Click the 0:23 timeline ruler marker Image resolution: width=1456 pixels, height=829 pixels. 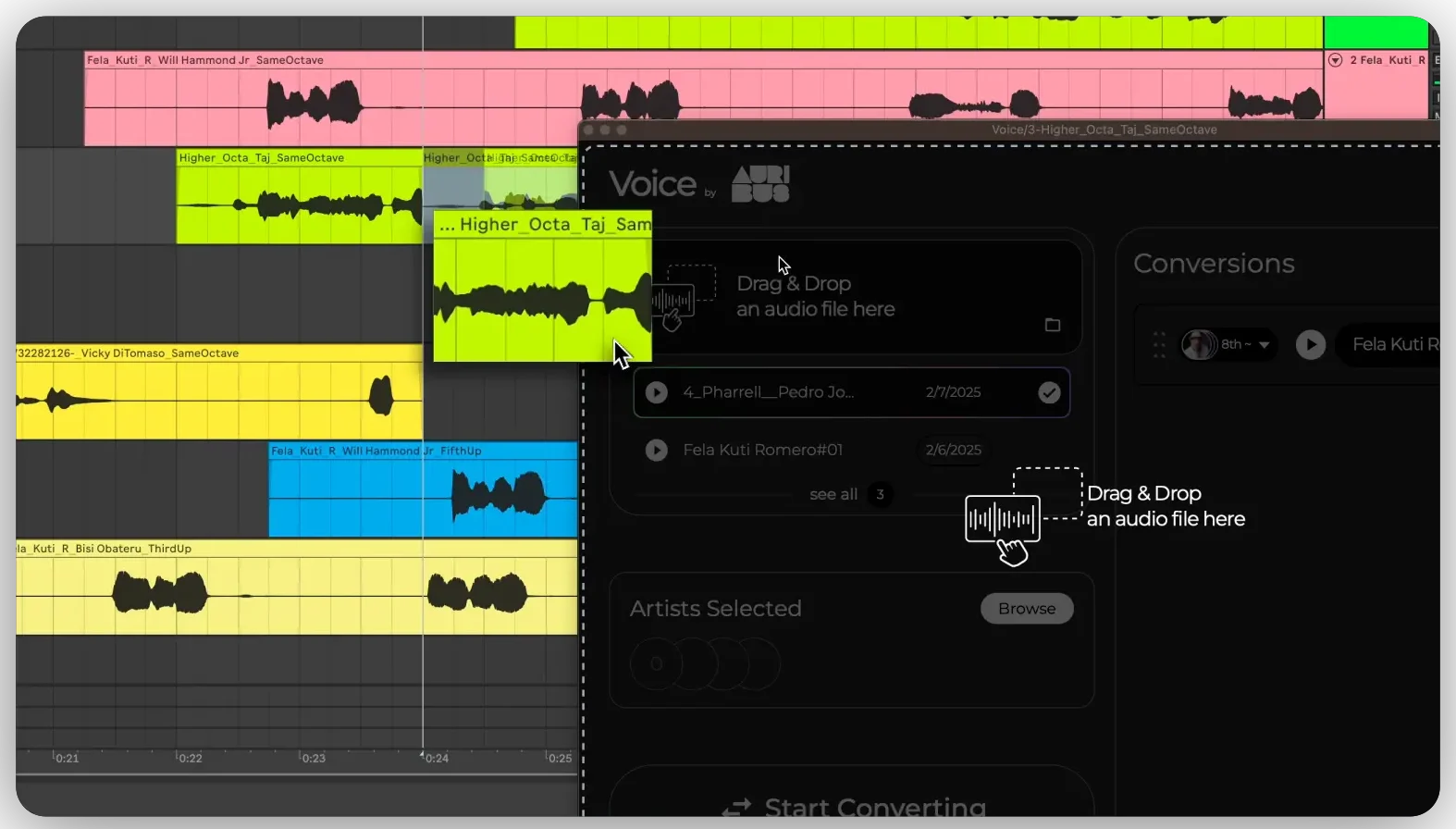coord(313,758)
